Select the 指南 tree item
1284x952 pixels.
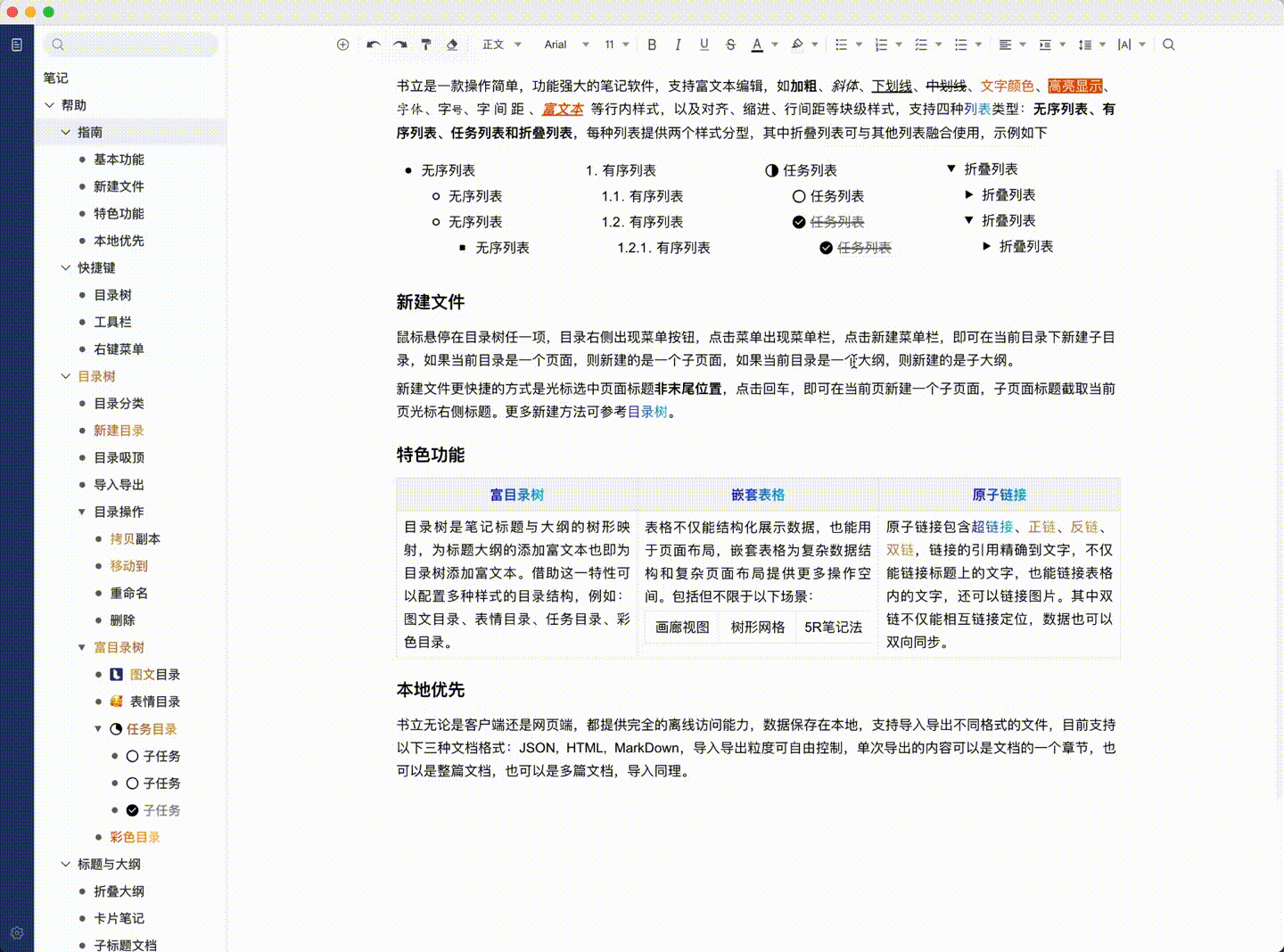131,132
